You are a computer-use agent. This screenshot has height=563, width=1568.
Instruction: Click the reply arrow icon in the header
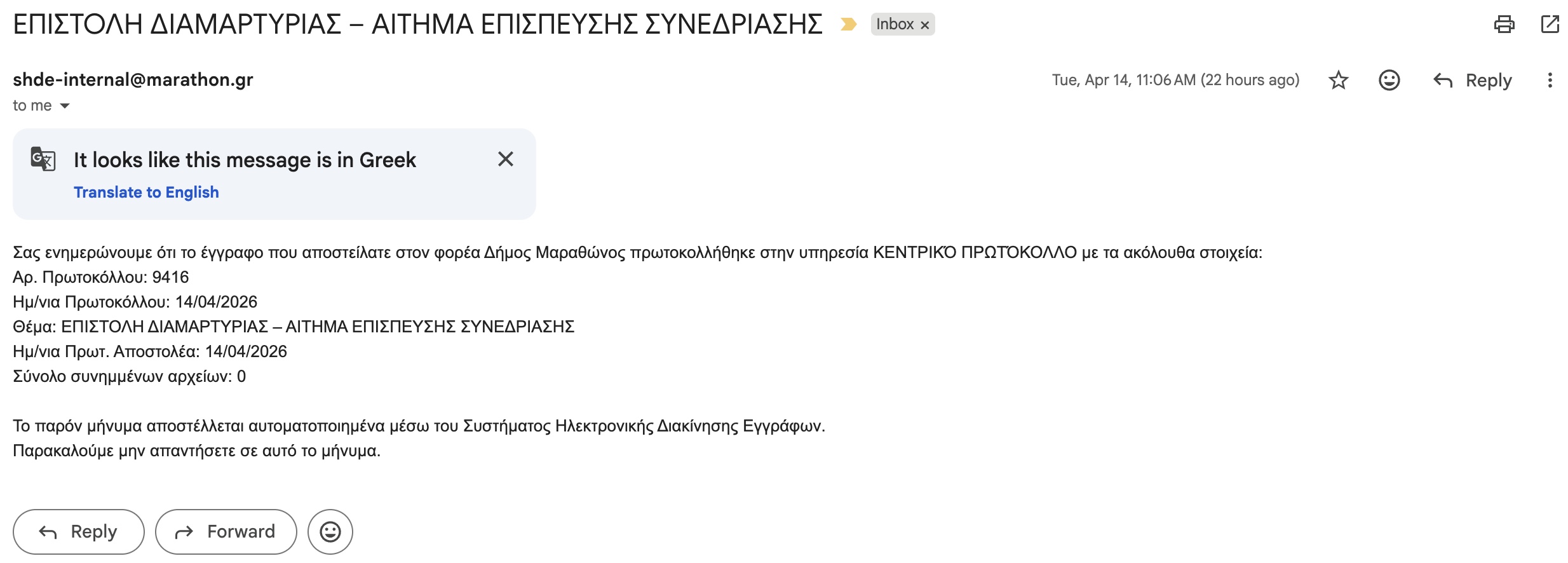(x=1443, y=80)
